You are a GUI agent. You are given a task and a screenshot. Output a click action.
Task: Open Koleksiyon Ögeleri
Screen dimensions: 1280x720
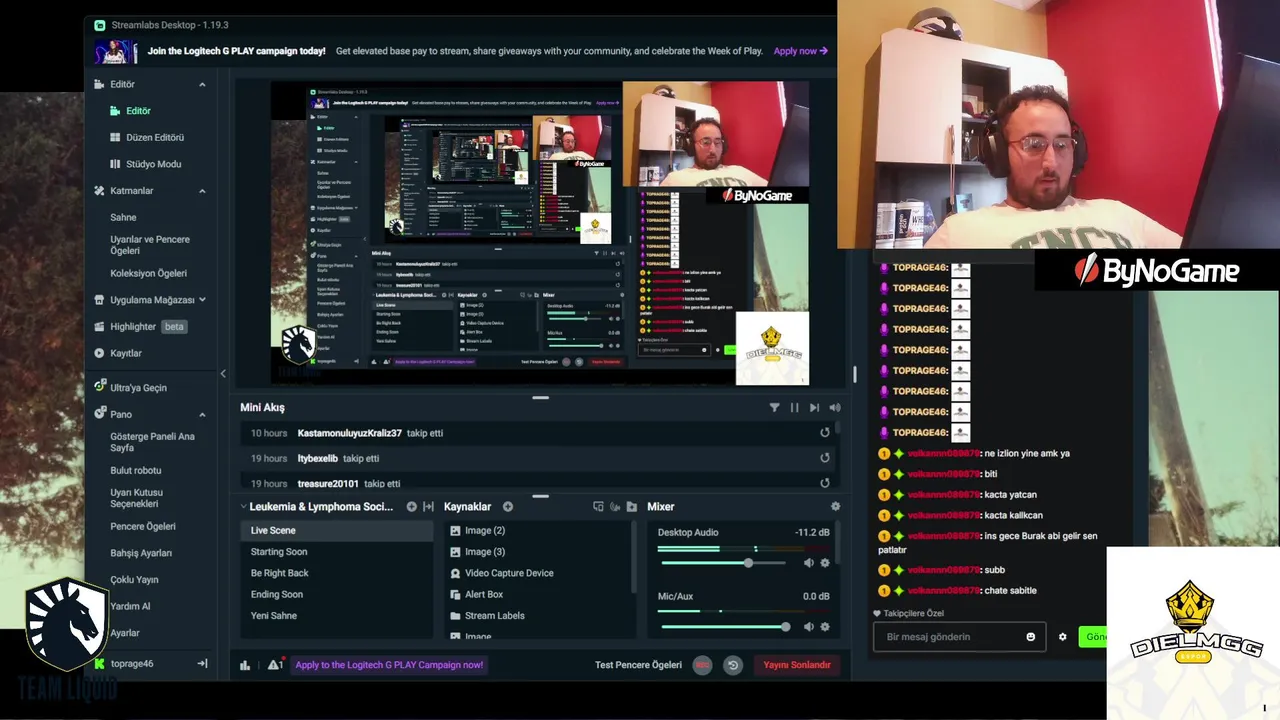[x=148, y=273]
